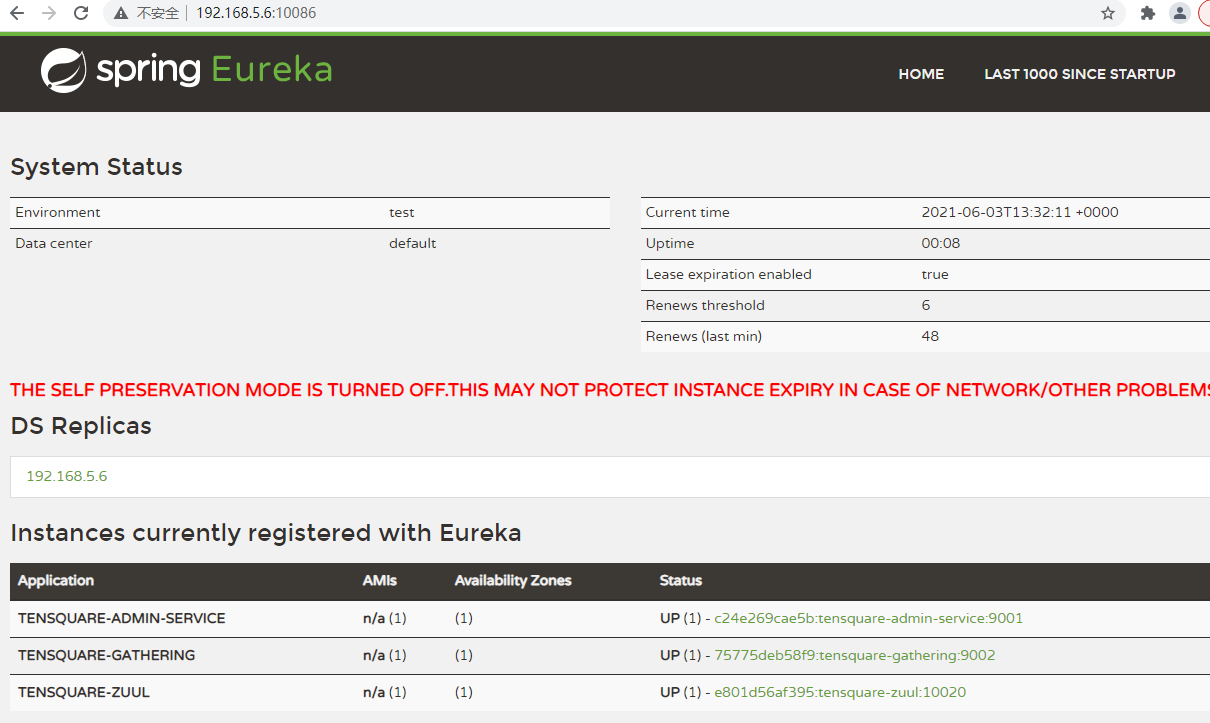Click the Uptime label
1210x723 pixels.
point(670,243)
